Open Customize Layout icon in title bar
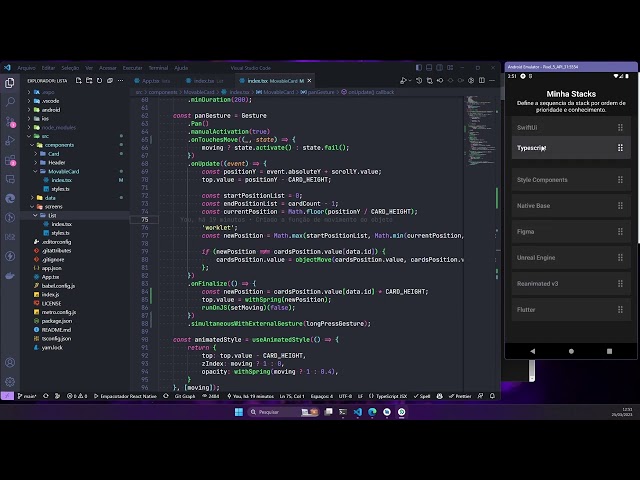 point(450,68)
